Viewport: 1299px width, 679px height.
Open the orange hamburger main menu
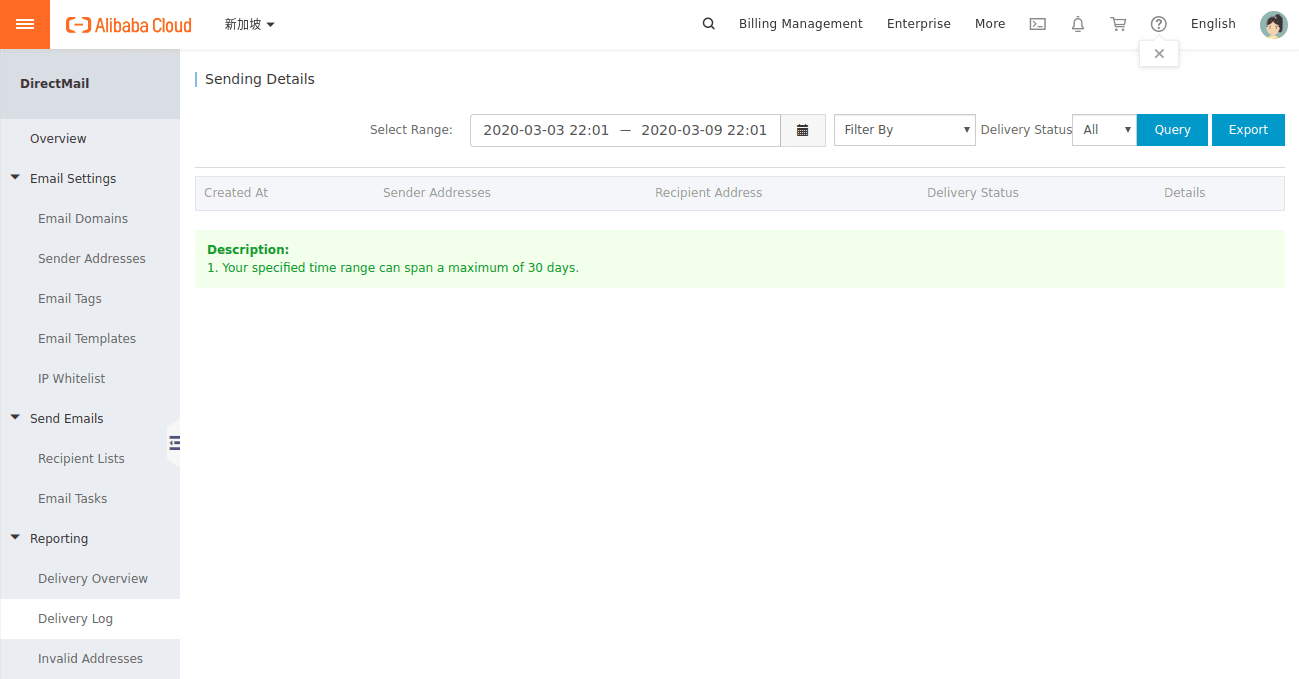(25, 24)
